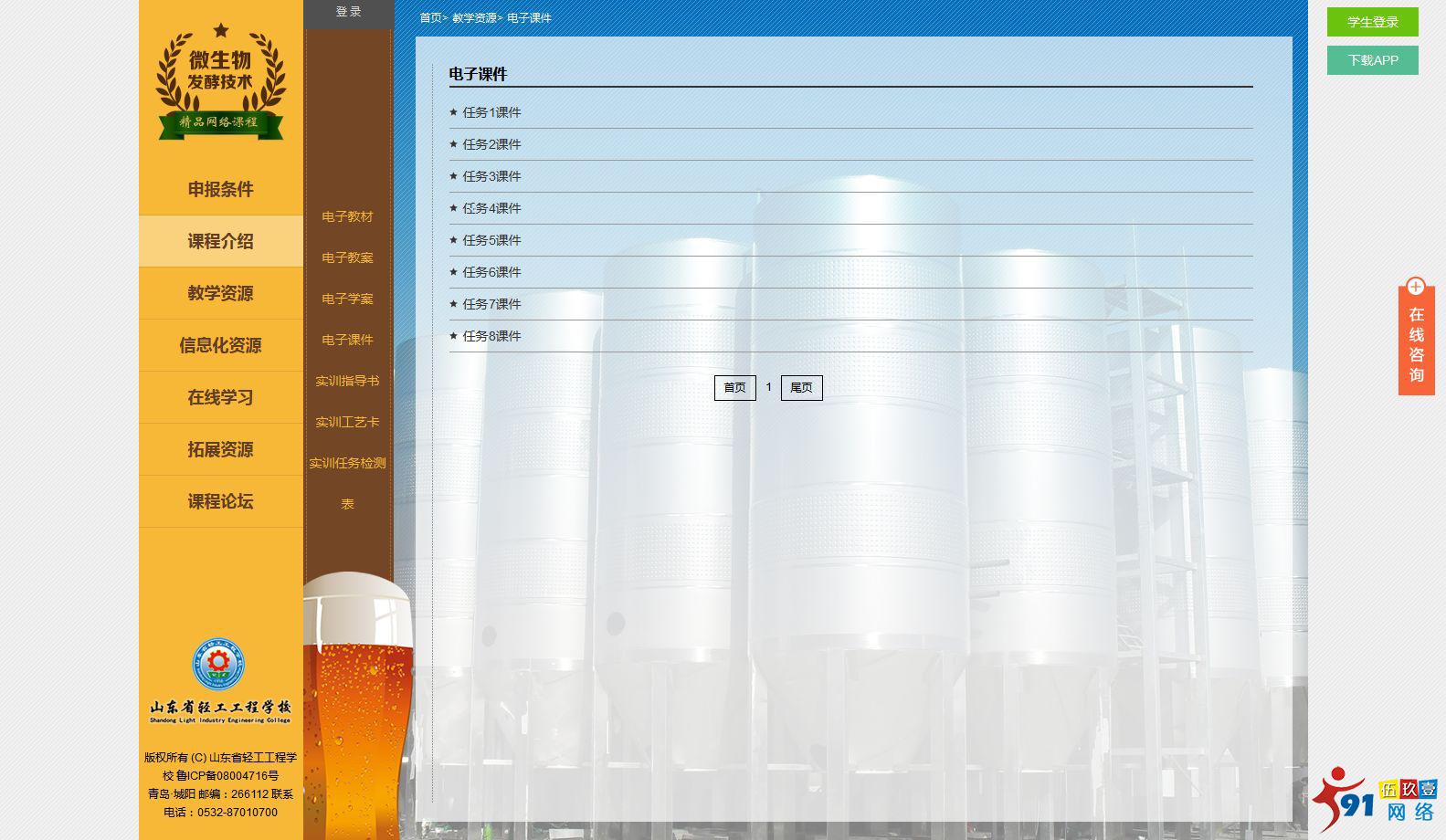The image size is (1446, 840).
Task: Select page number 1 in pagination
Action: (x=769, y=387)
